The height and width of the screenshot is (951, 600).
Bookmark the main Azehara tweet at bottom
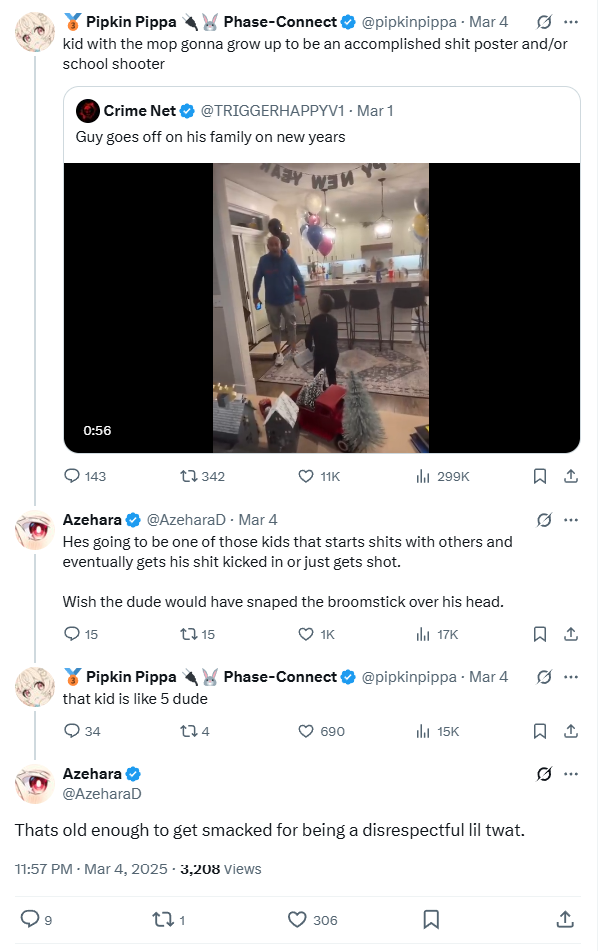pyautogui.click(x=431, y=919)
